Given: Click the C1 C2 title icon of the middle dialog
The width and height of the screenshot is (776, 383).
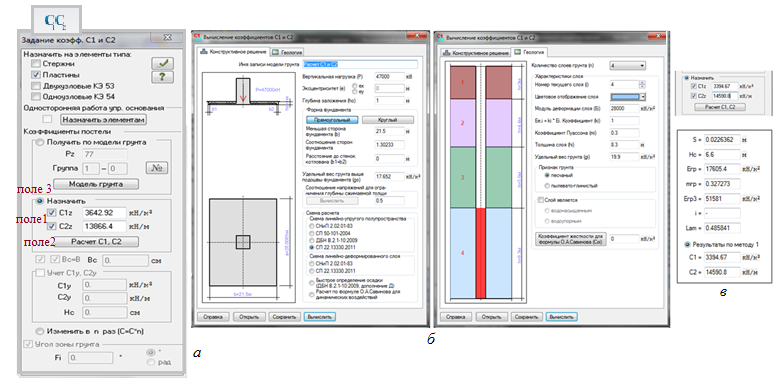Looking at the screenshot, I should 196,36.
